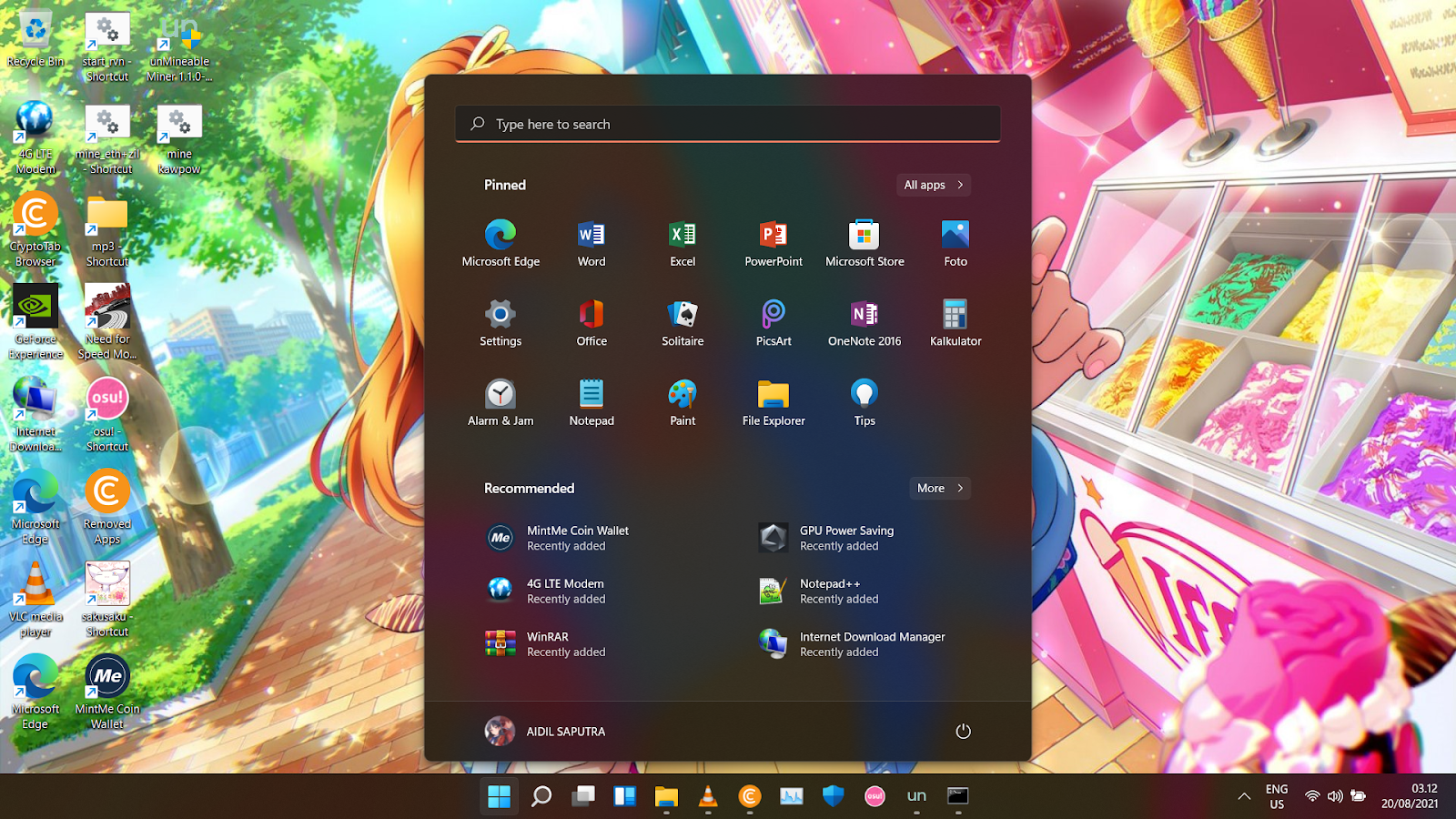Select Need for Speed desktop shortcut
Viewport: 1456px width, 819px height.
coord(107,322)
